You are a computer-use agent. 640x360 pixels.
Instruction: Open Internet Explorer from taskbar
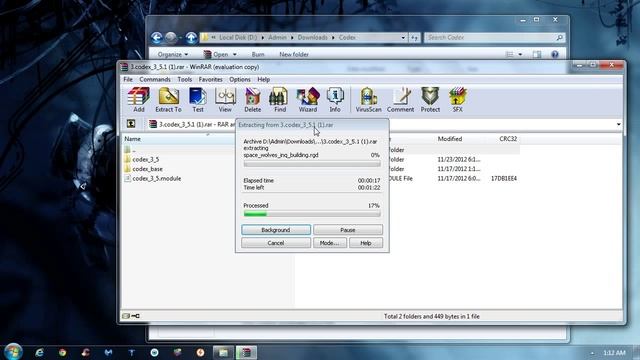point(40,352)
